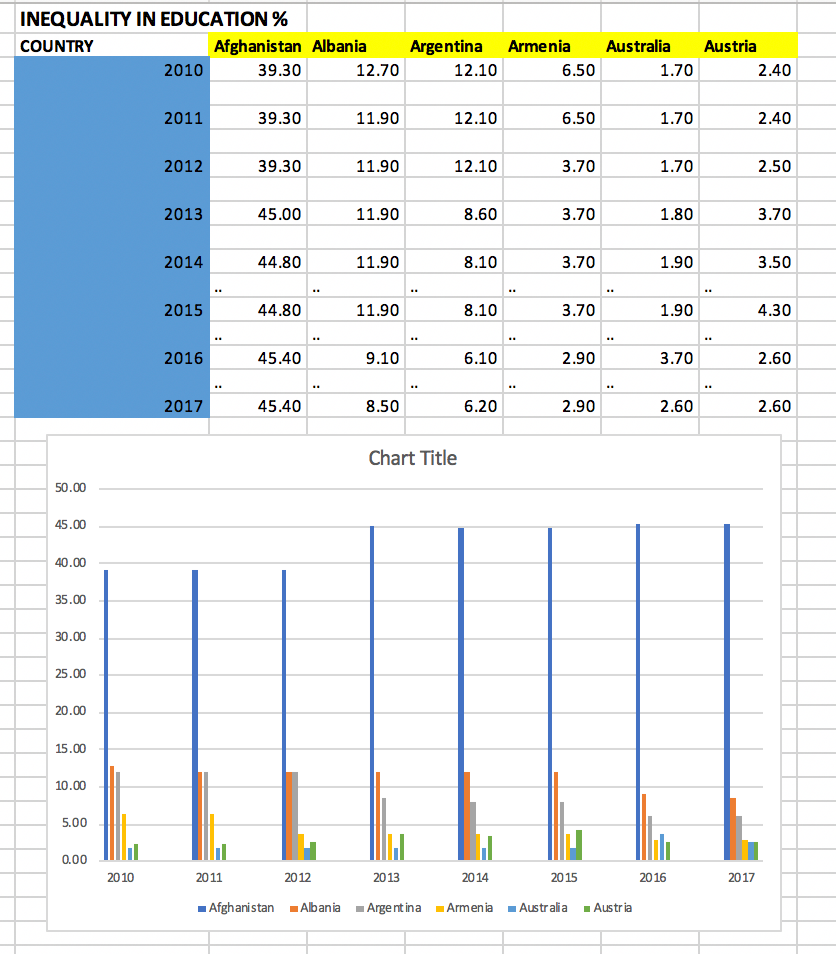Click the Argentina legend entry
The width and height of the screenshot is (836, 954).
click(388, 907)
